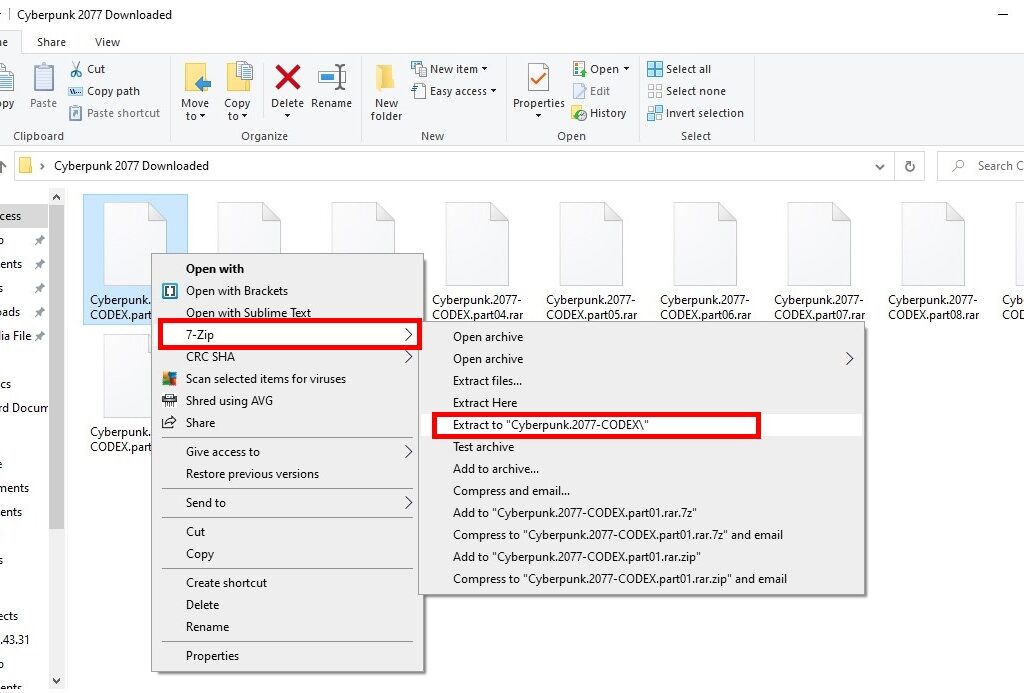Choose Open with Sublime Text
The image size is (1024, 693).
pyautogui.click(x=288, y=313)
